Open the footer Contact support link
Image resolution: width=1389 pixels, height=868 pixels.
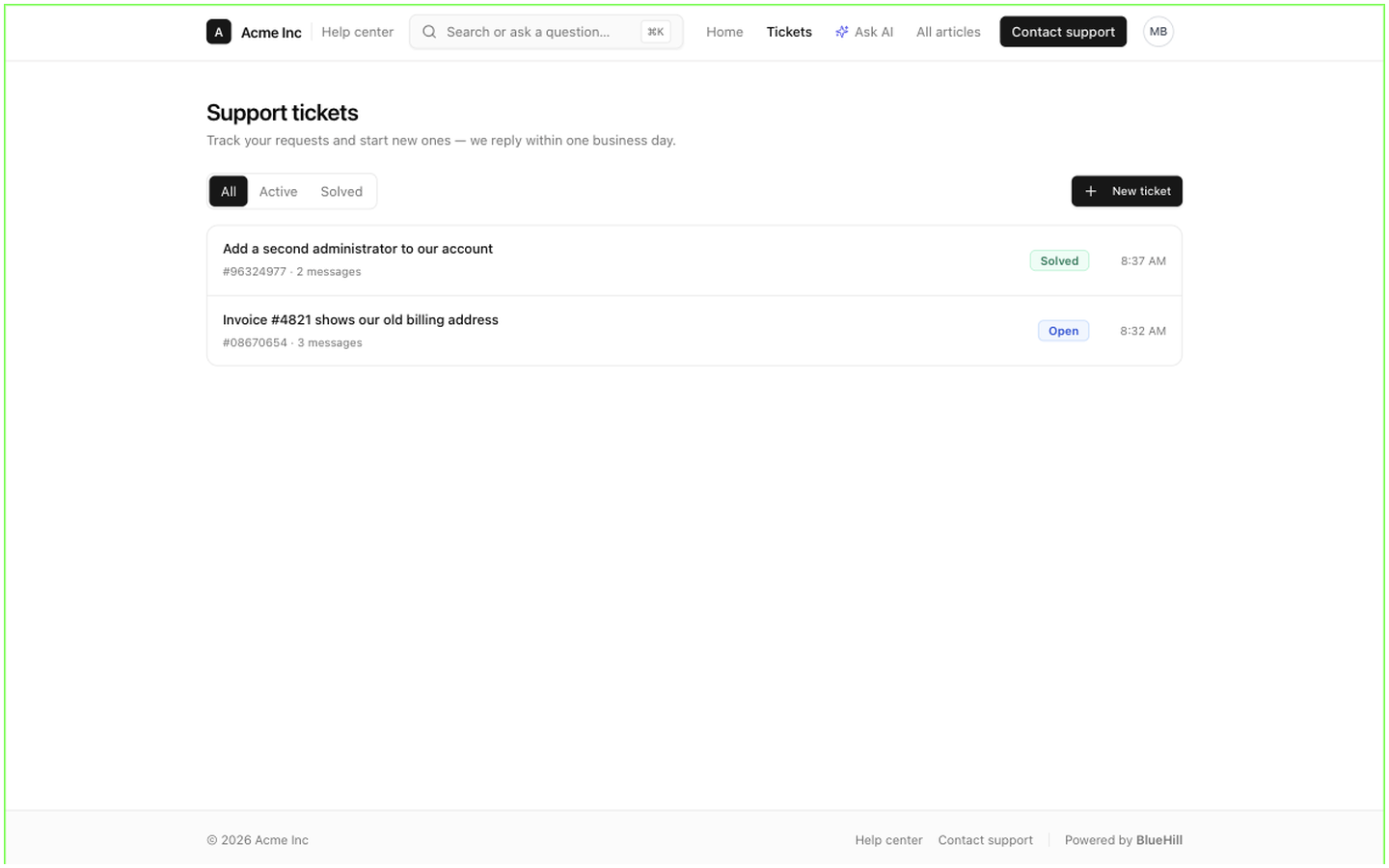[985, 840]
